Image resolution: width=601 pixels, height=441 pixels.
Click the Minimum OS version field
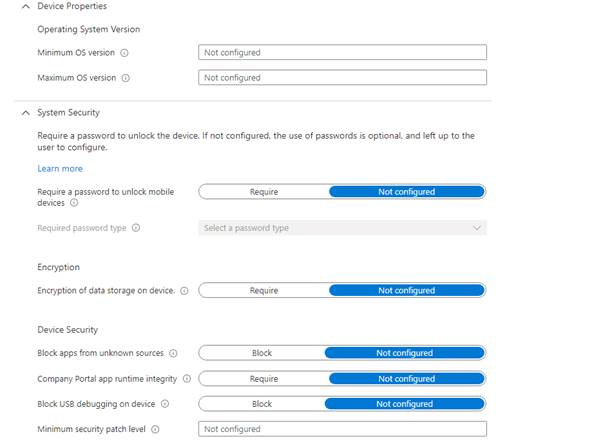[342, 52]
